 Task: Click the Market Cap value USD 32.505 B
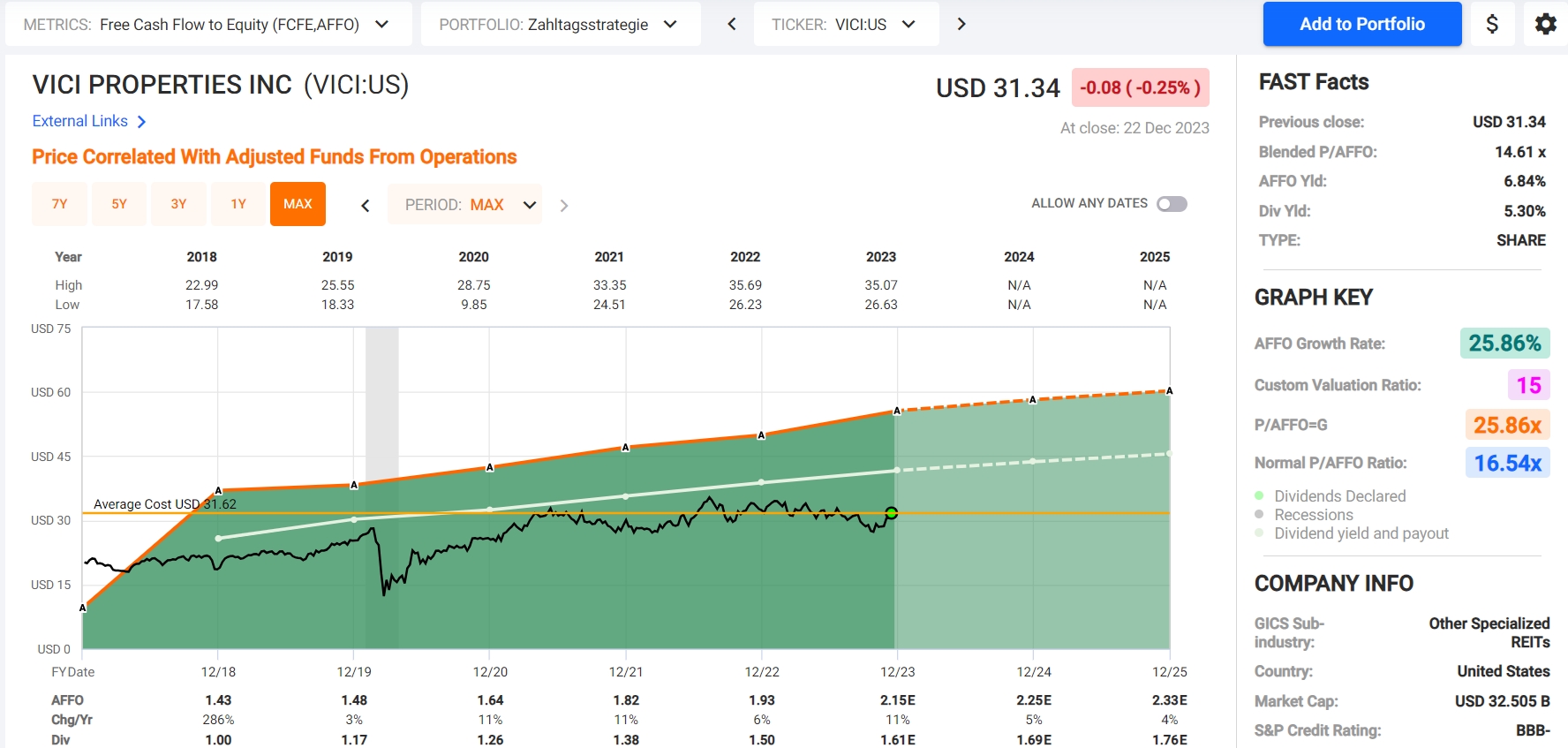click(1503, 701)
